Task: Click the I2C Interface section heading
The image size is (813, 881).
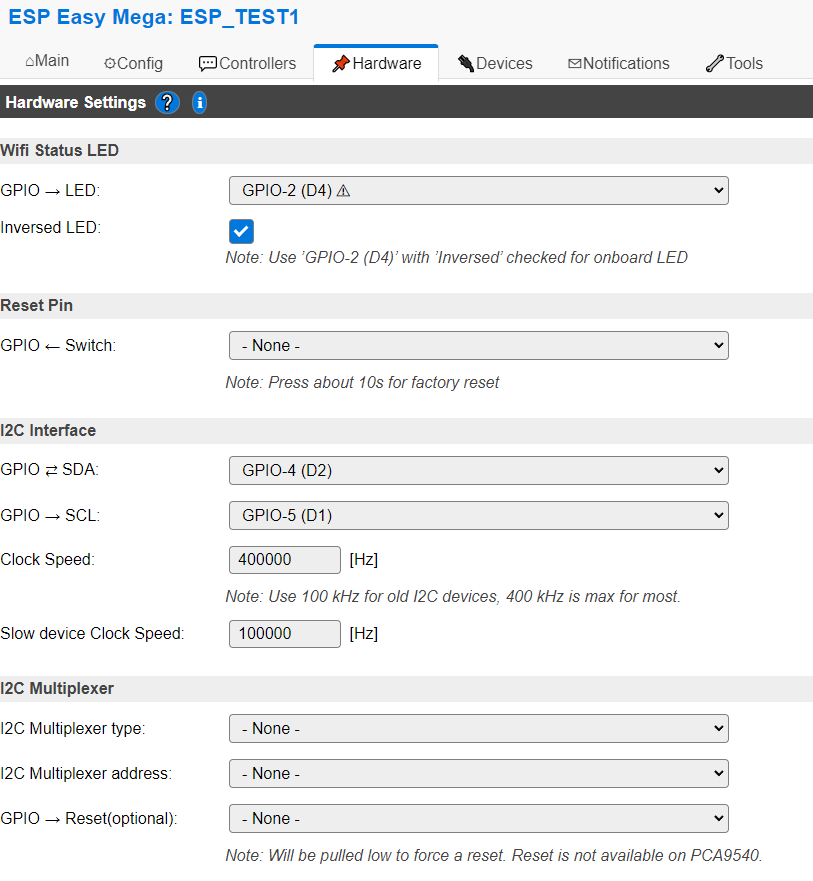Action: click(48, 430)
